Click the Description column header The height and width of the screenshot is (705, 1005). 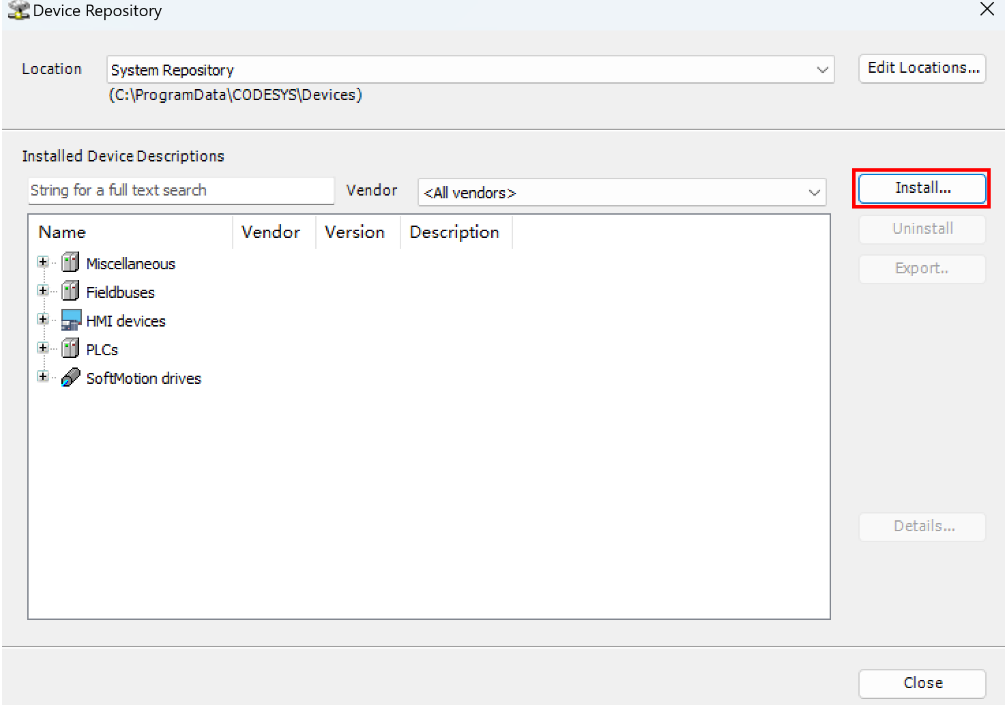point(455,232)
